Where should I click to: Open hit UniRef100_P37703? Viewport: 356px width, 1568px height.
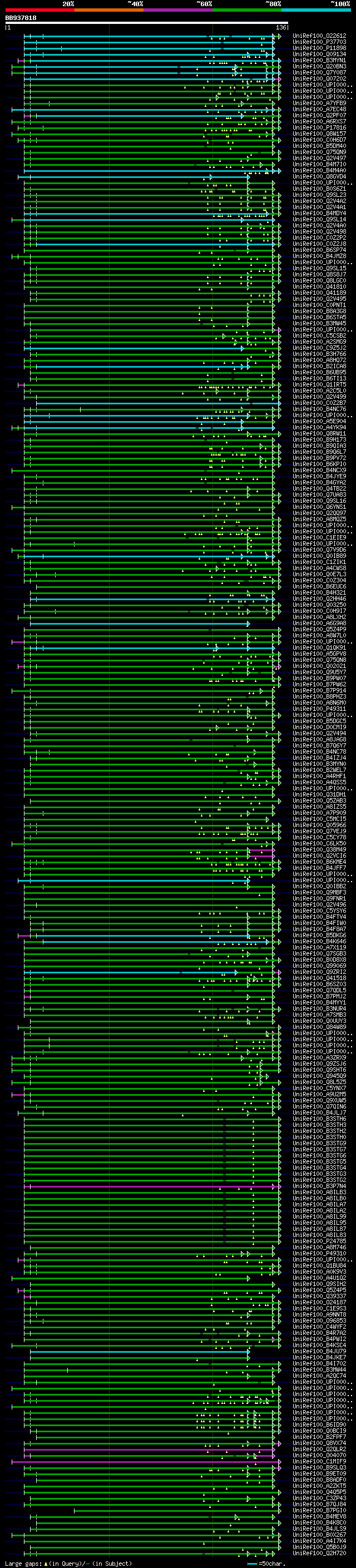(319, 42)
